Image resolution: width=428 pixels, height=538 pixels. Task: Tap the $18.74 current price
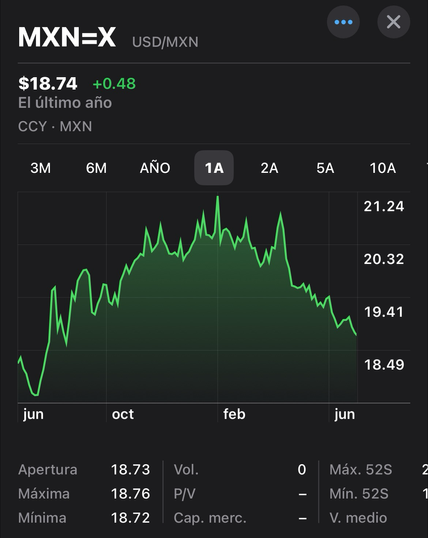[x=48, y=84]
